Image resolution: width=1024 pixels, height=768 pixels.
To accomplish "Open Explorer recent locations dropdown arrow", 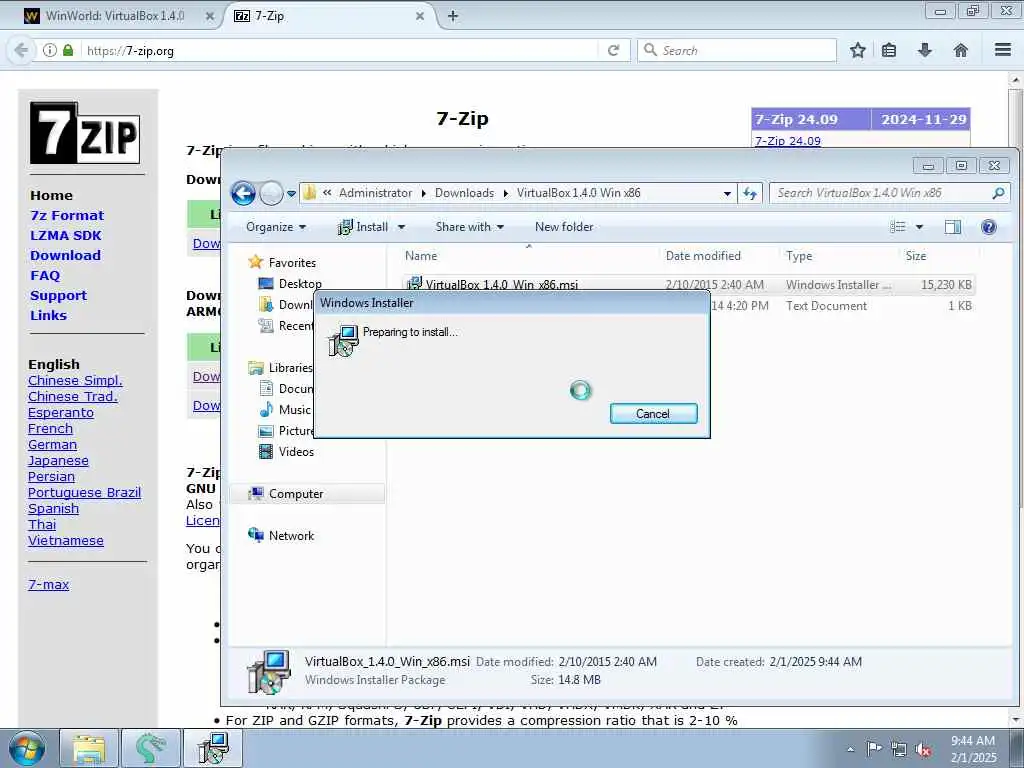I will pyautogui.click(x=291, y=193).
